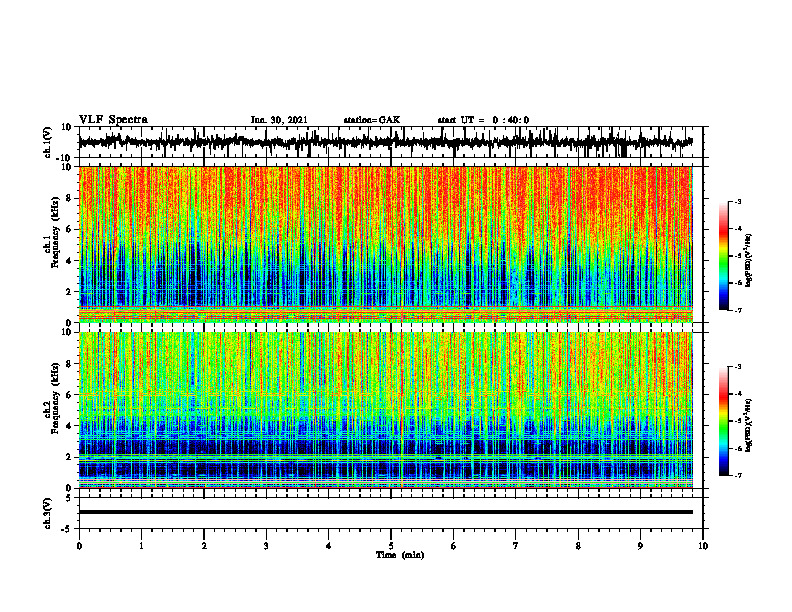Click the "-3" label on ch.1 color bar
This screenshot has width=792, height=612.
coord(737,201)
